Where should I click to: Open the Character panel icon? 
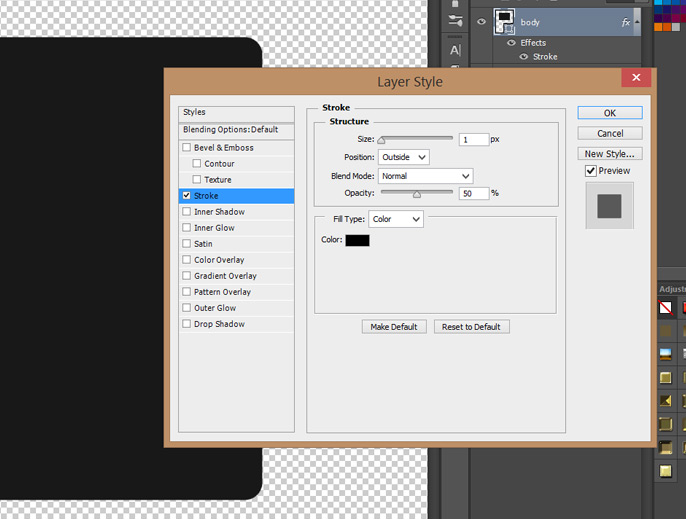(455, 49)
